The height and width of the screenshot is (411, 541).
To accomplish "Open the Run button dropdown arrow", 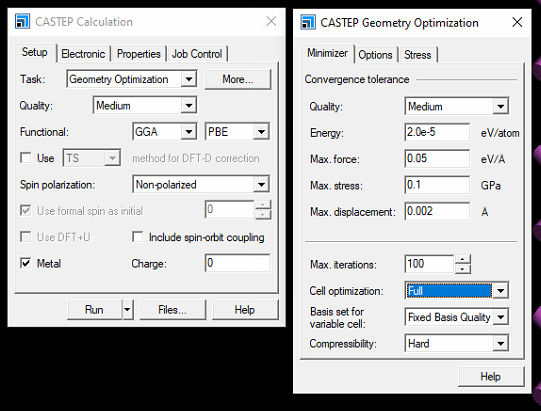I will click(127, 310).
